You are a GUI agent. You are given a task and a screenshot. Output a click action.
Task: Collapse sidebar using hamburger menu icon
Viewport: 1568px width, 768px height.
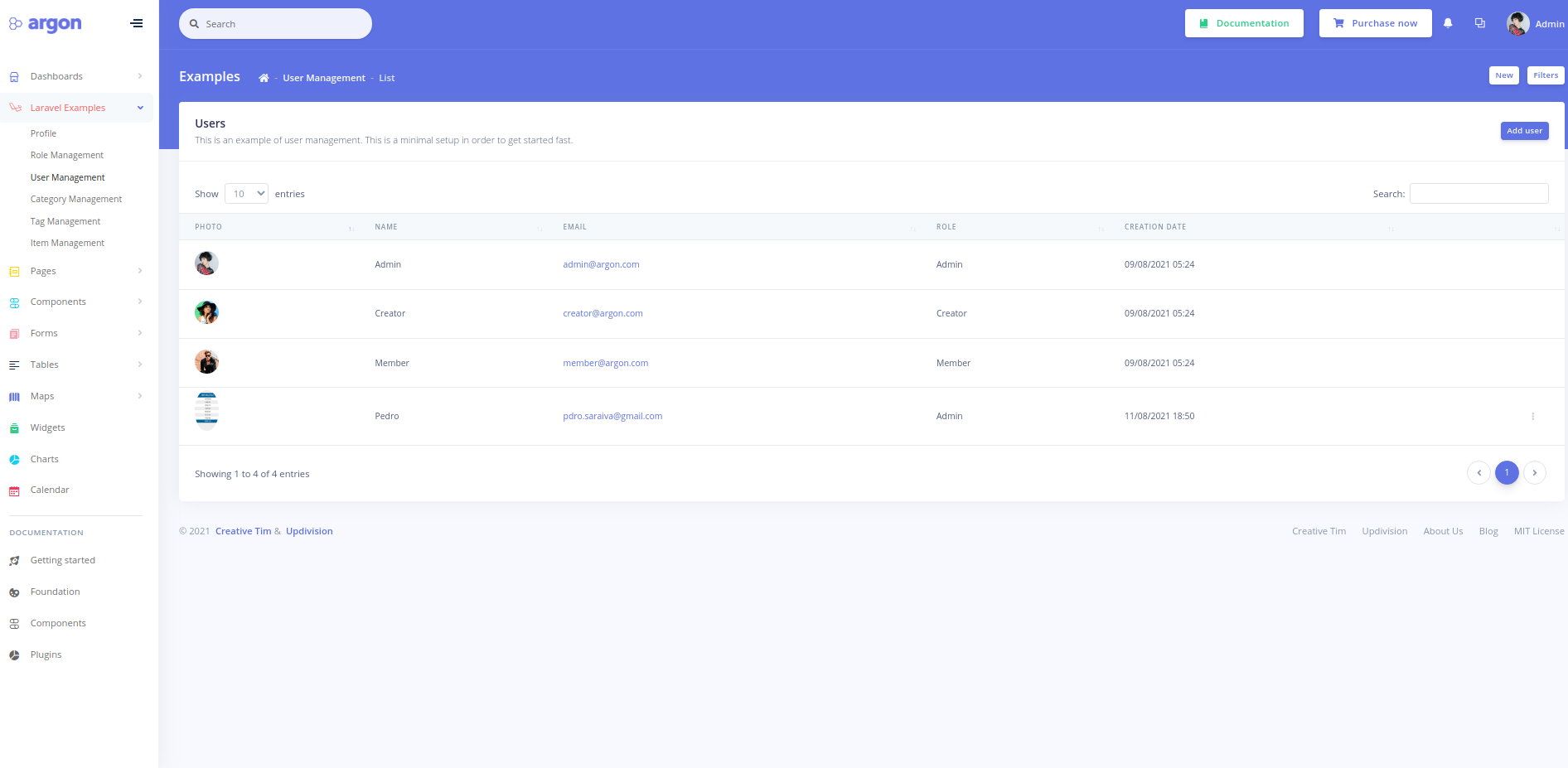137,23
